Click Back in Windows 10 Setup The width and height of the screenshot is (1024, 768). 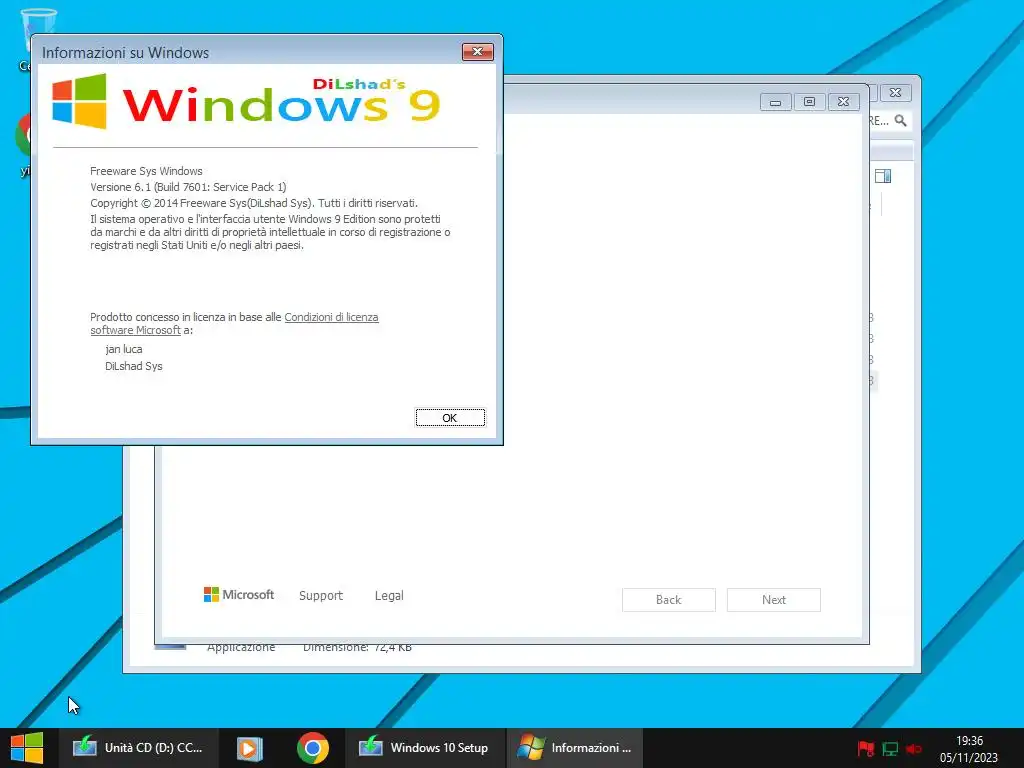click(x=668, y=600)
